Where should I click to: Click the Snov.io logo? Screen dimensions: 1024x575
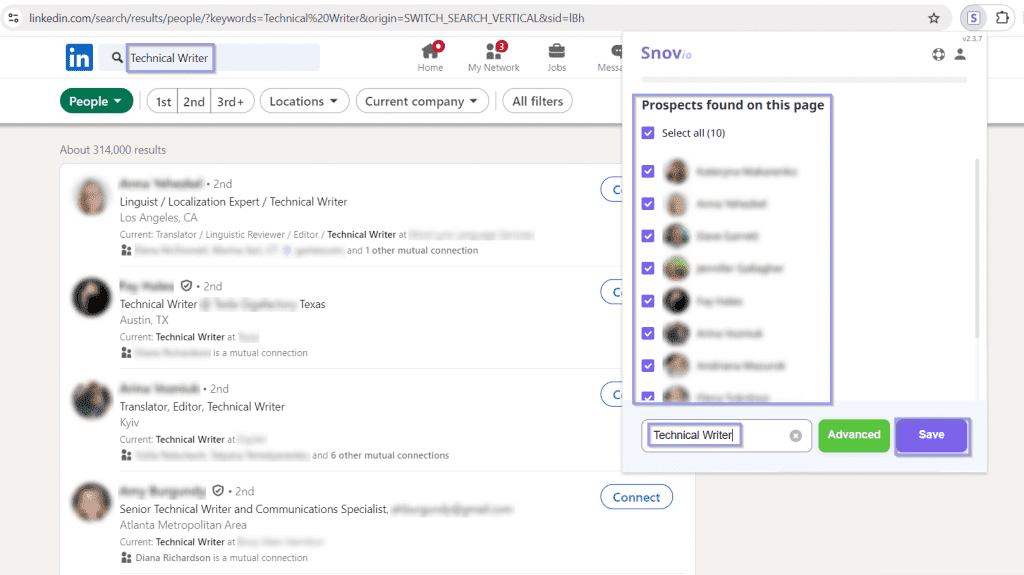[x=665, y=53]
